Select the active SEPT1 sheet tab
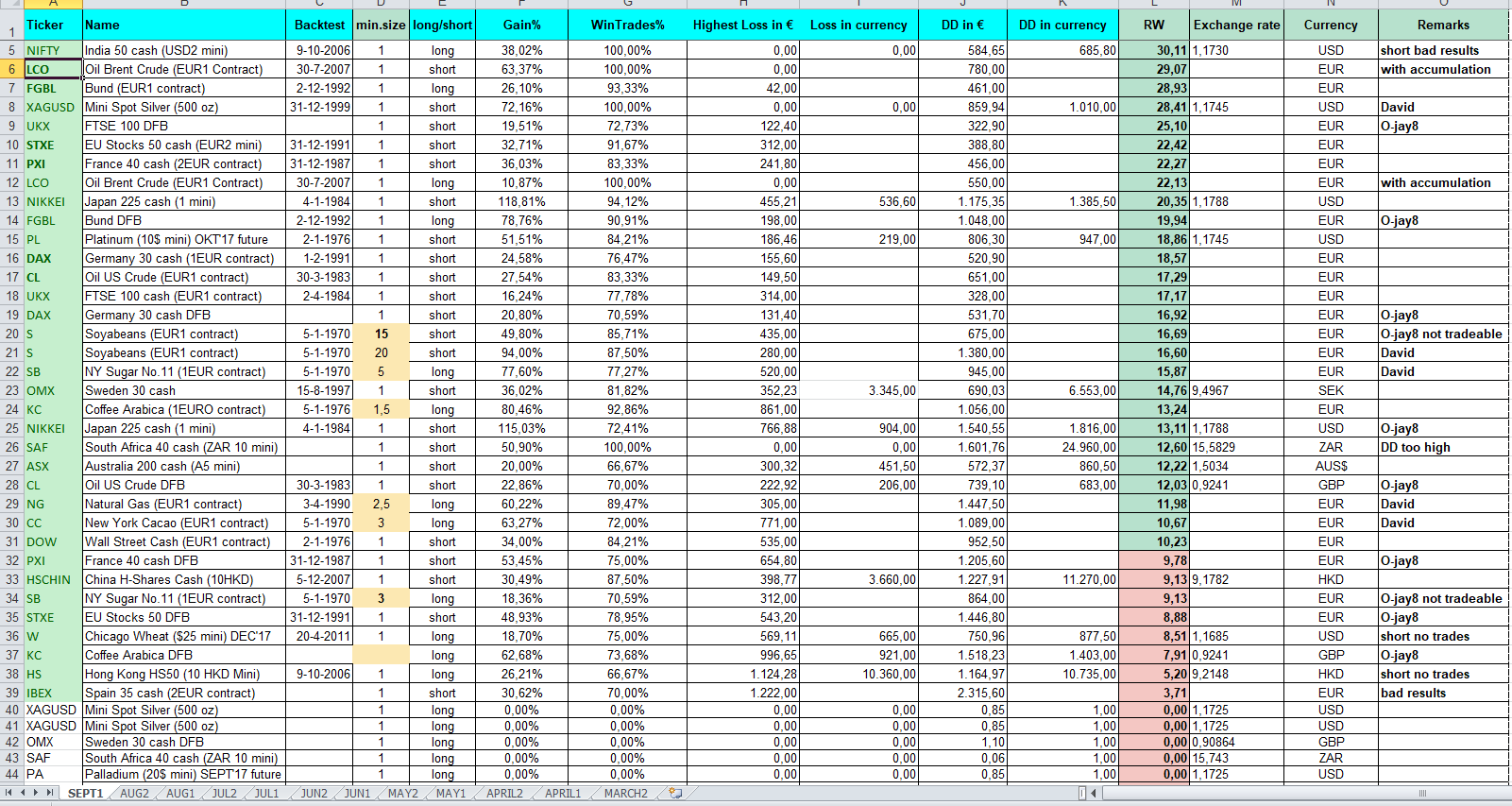The height and width of the screenshot is (806, 1512). tap(85, 794)
